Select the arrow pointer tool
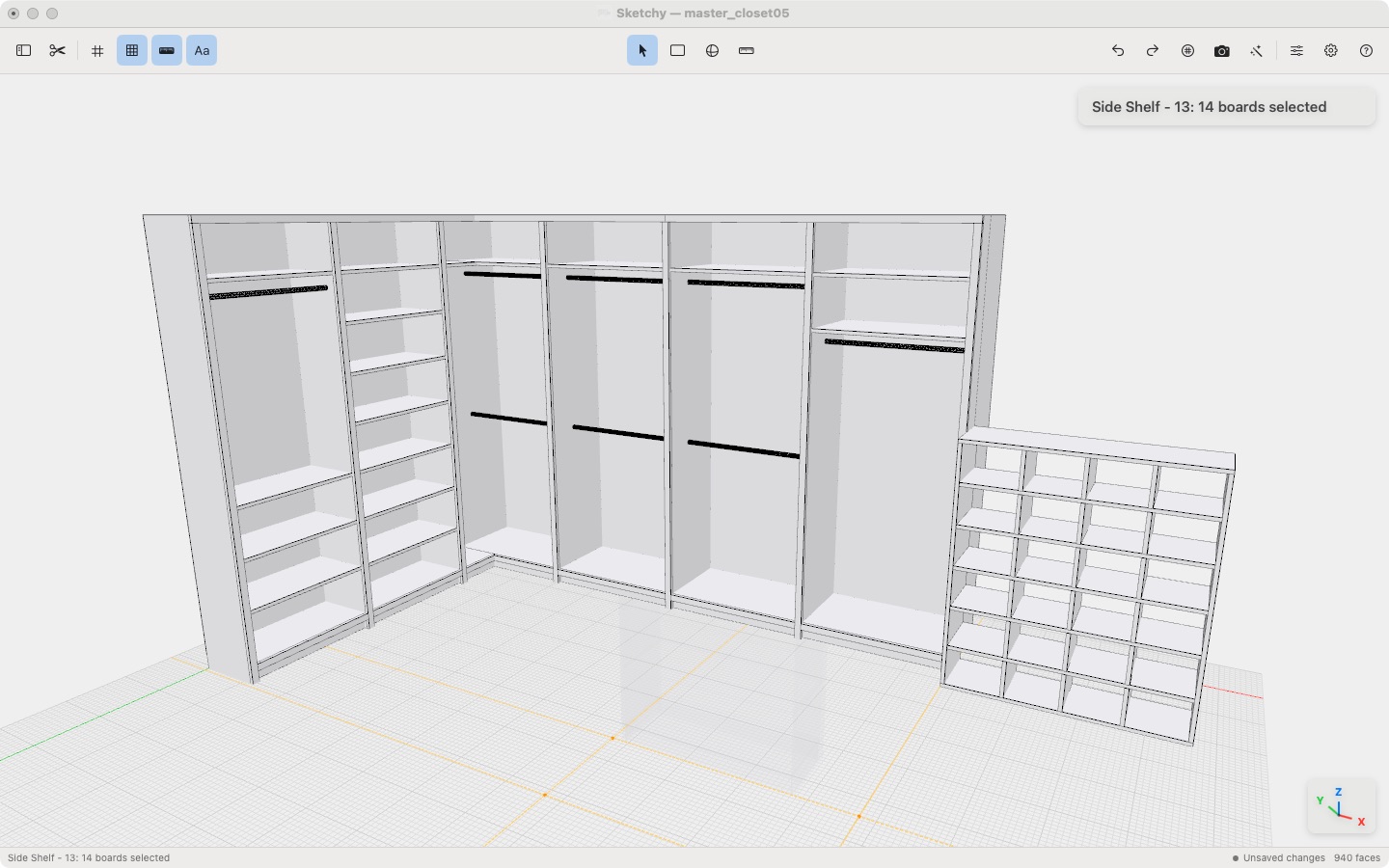The height and width of the screenshot is (868, 1389). (x=642, y=51)
